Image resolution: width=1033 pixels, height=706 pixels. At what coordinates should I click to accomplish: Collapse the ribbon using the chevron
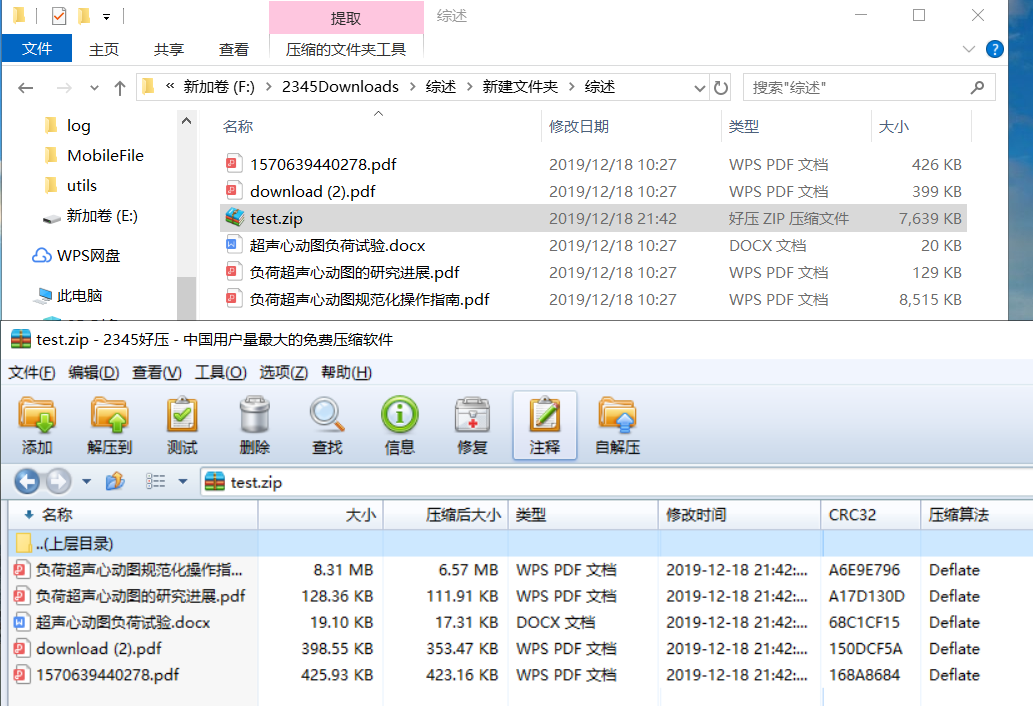pos(968,48)
